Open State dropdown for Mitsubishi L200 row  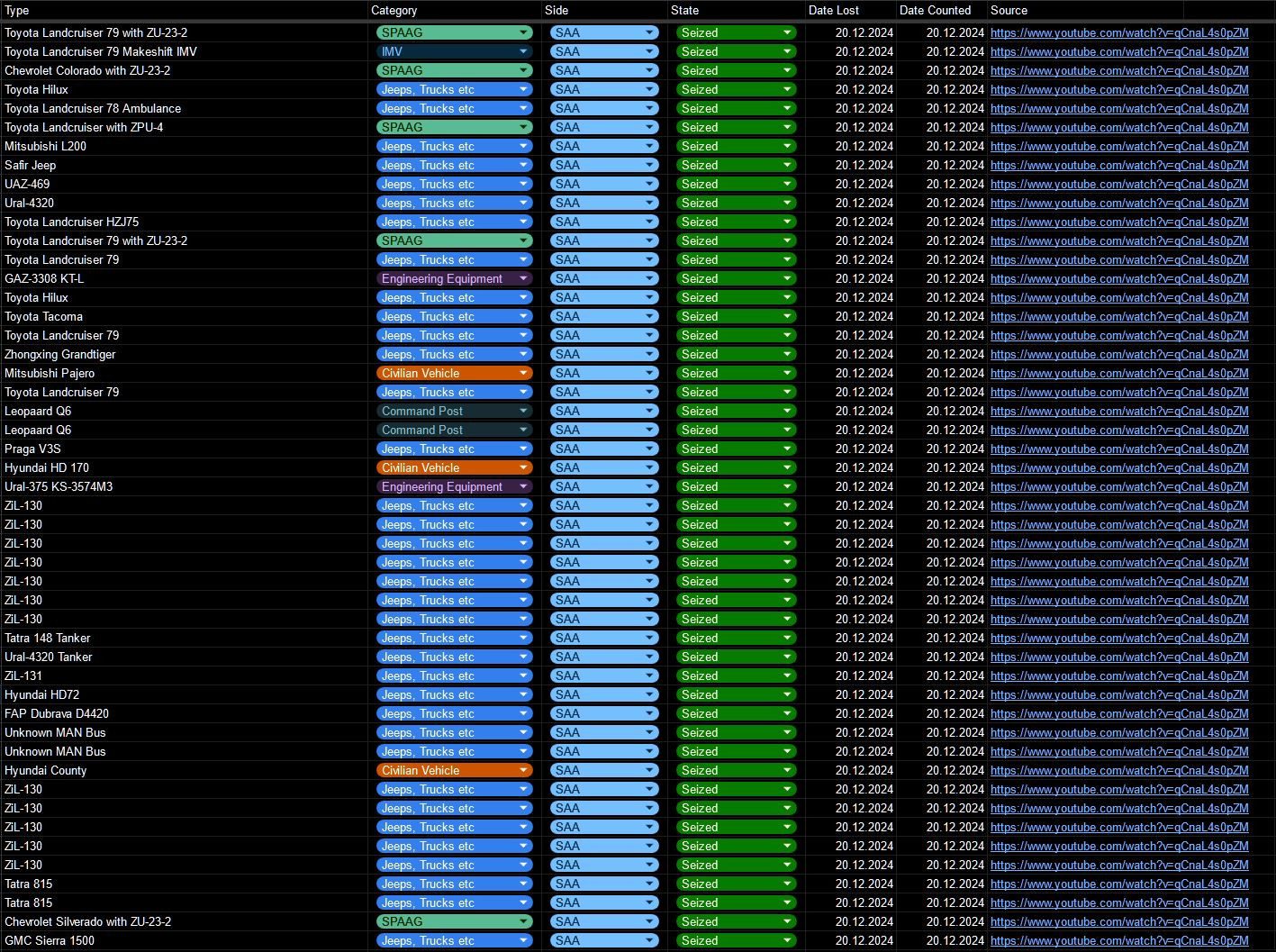tap(737, 146)
